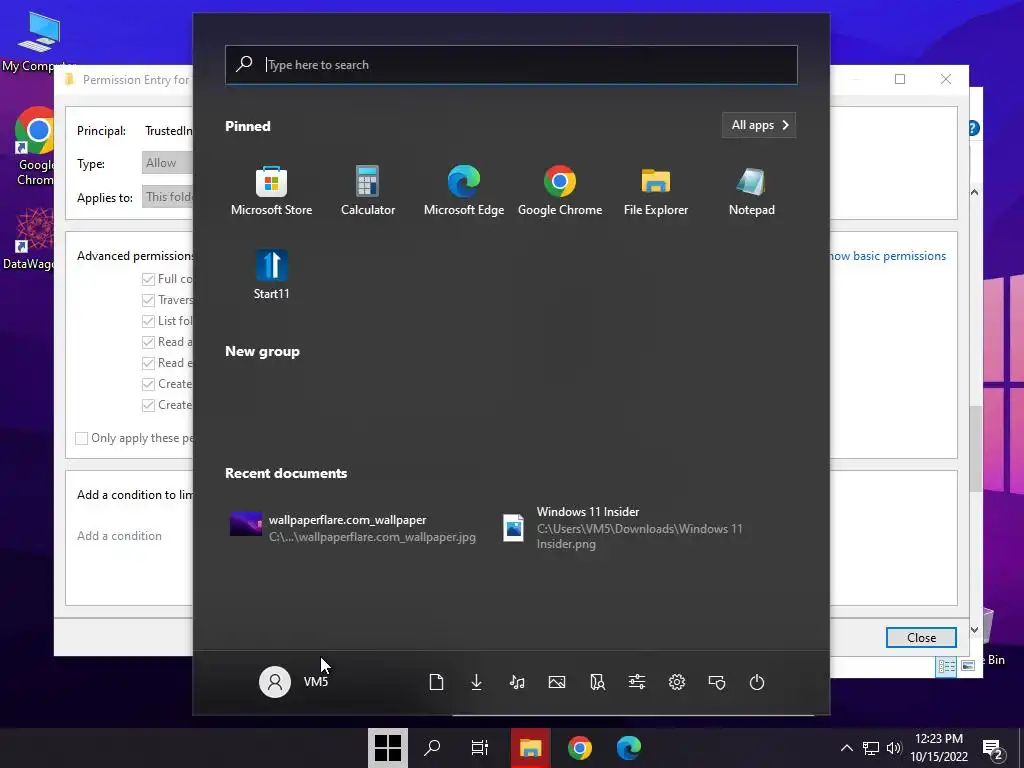Open the pinned File Explorer app
Viewport: 1024px width, 768px height.
coord(656,190)
